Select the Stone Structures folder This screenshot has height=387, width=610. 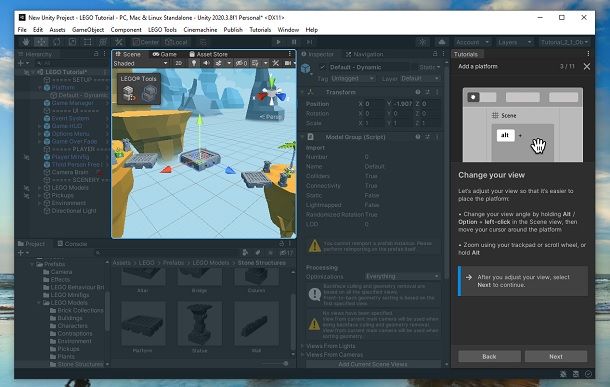point(80,364)
